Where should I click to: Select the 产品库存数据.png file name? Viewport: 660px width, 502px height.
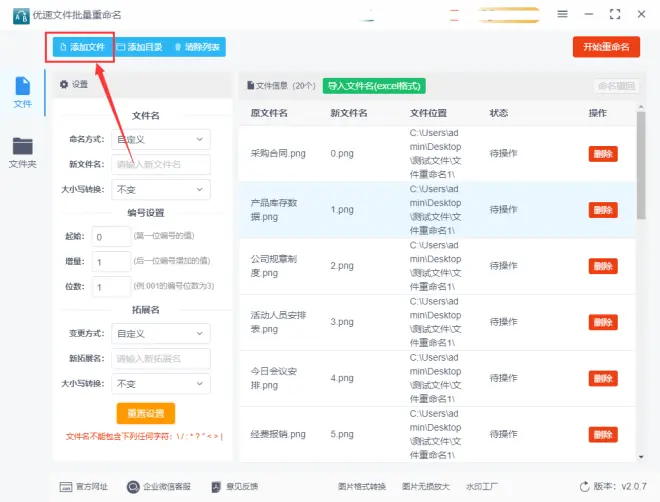(274, 210)
